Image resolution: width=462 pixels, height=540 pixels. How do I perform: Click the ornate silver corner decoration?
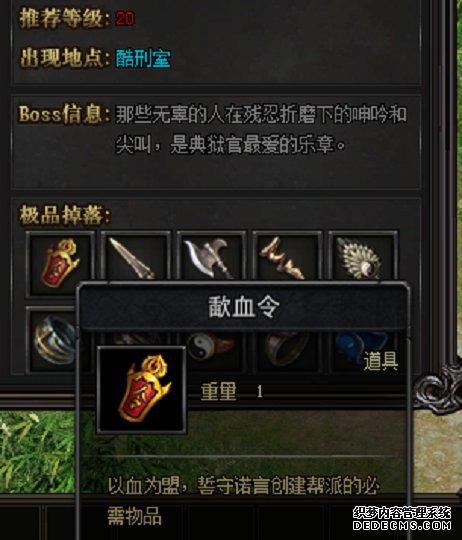pyautogui.click(x=437, y=389)
